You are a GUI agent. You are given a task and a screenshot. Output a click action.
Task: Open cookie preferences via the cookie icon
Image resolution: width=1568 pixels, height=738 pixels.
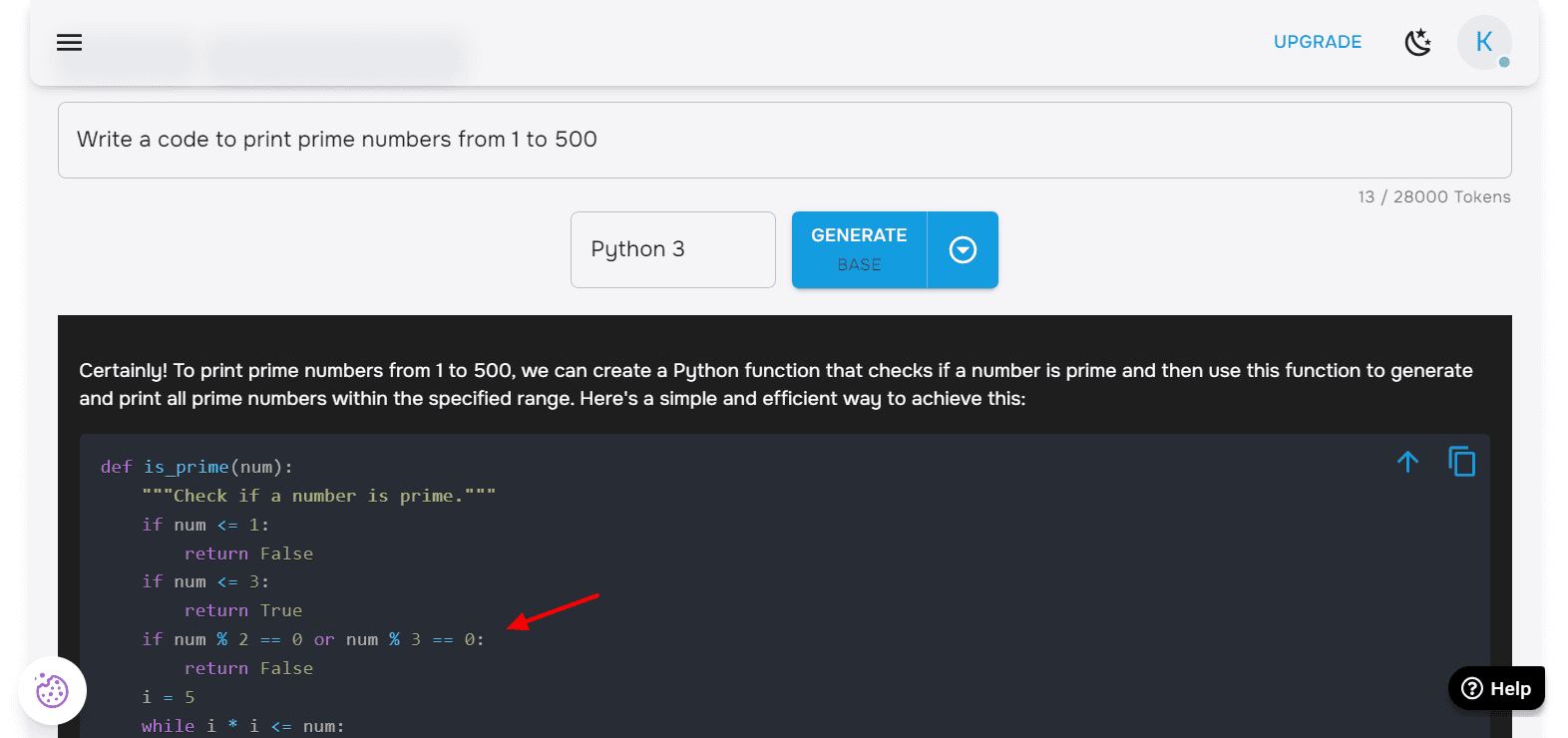(x=52, y=690)
